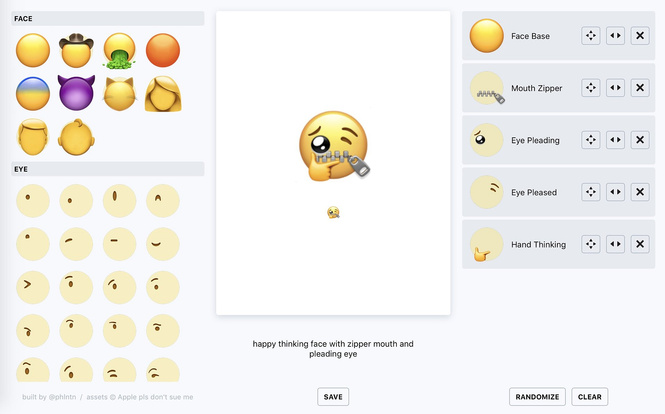Click move handle for Mouth Zipper
Viewport: 665px width, 414px height.
590,88
